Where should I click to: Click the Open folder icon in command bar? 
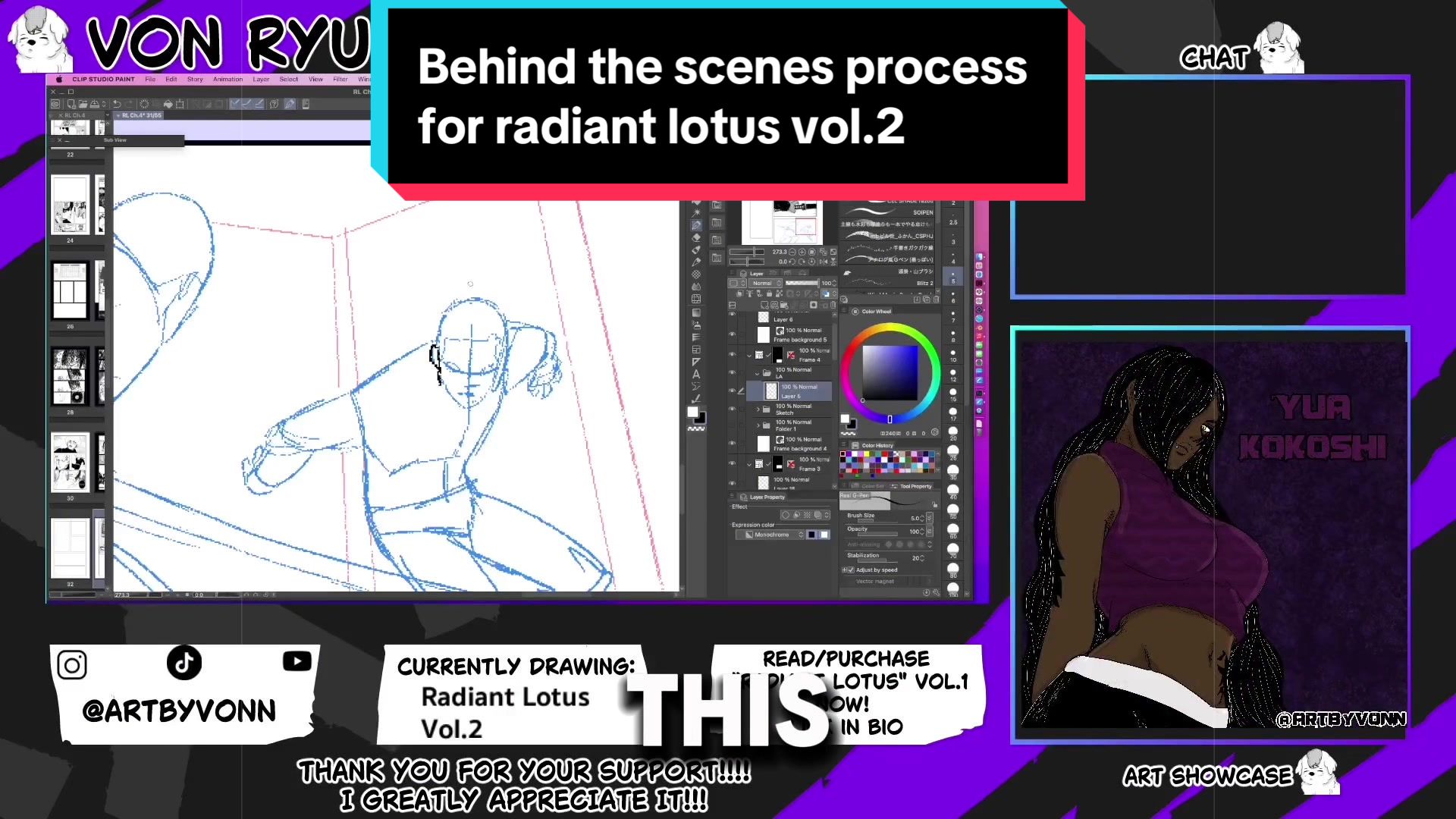pyautogui.click(x=83, y=104)
